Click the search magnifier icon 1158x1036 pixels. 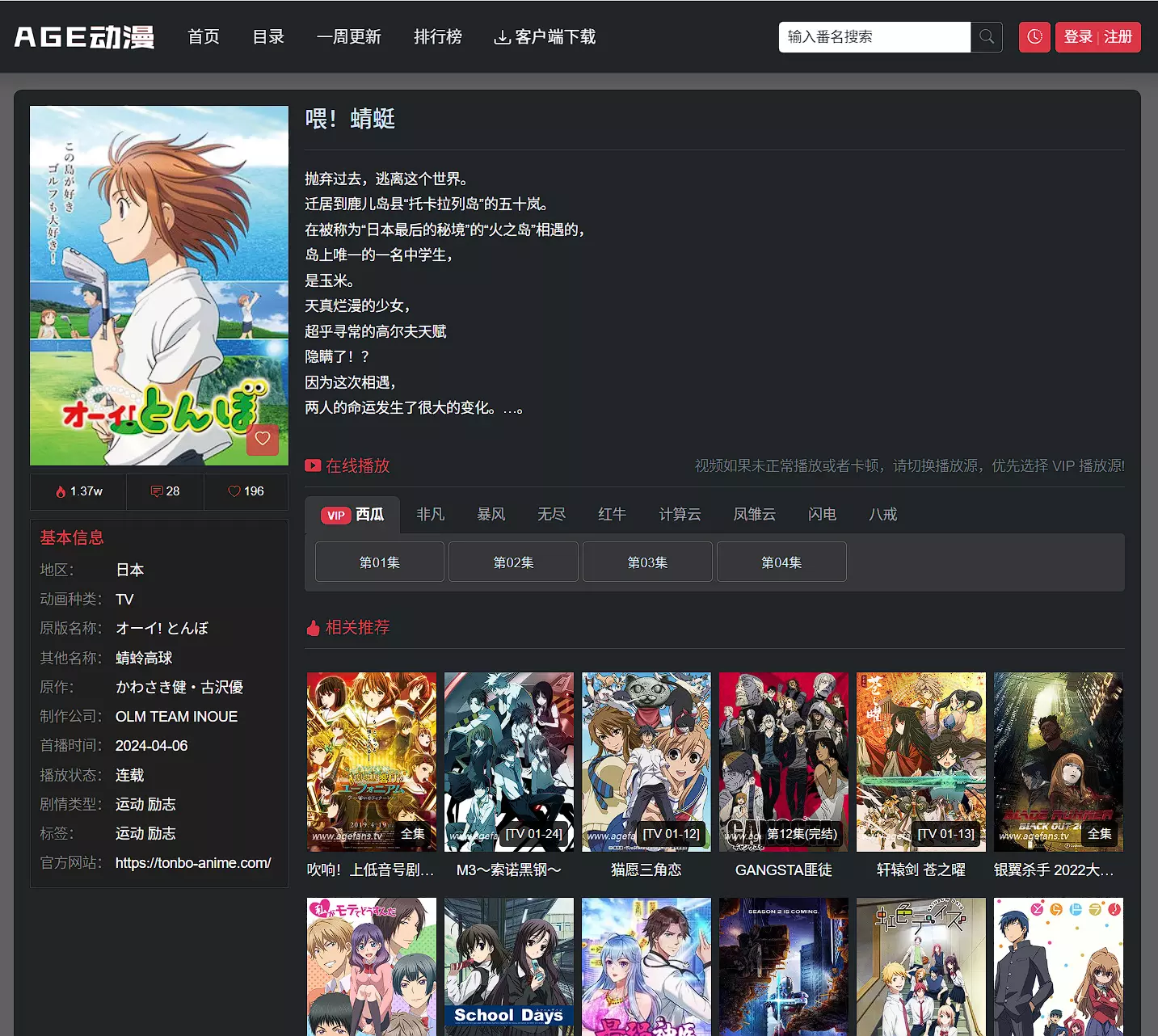[x=986, y=37]
